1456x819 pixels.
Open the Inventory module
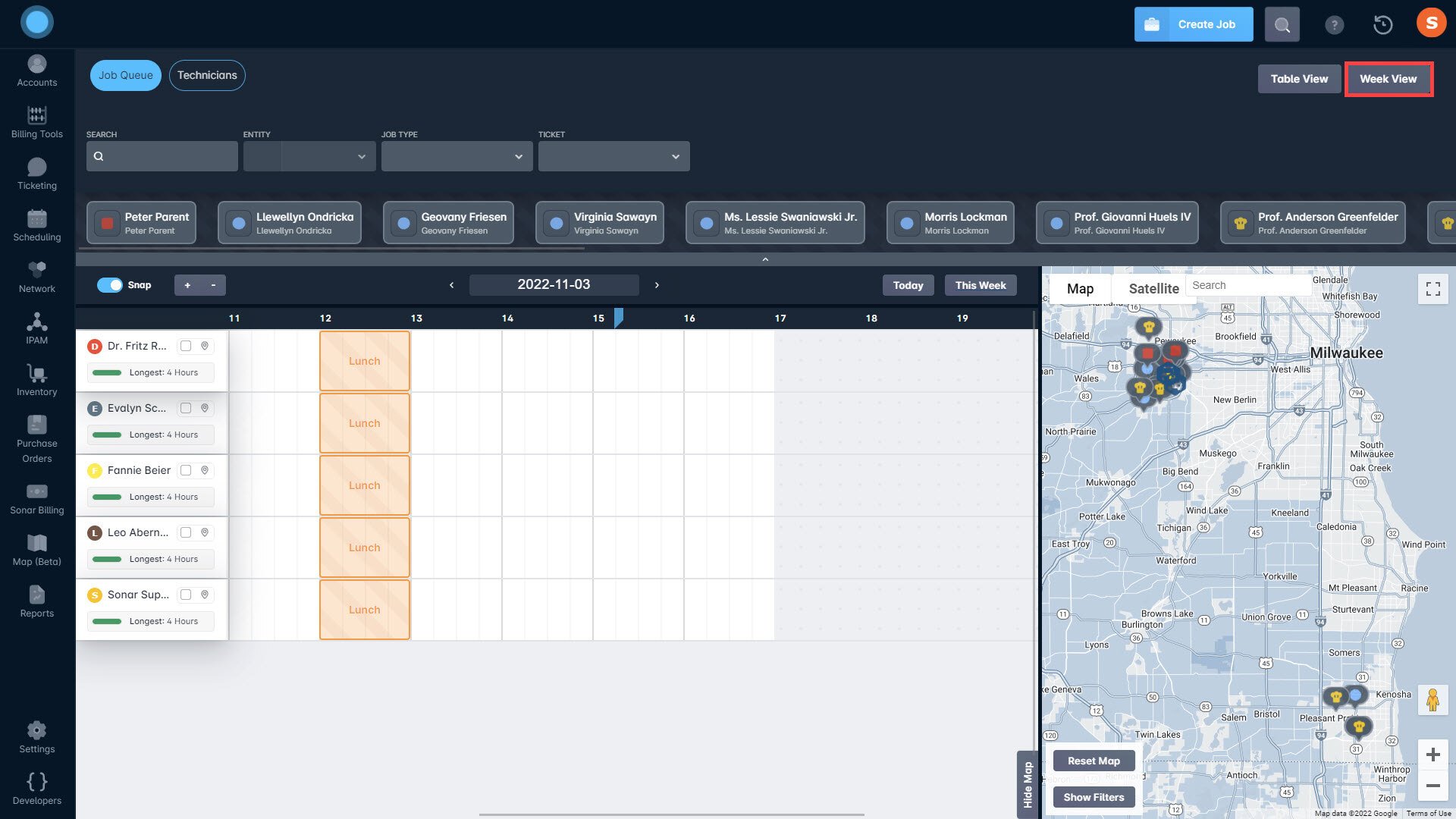(36, 378)
